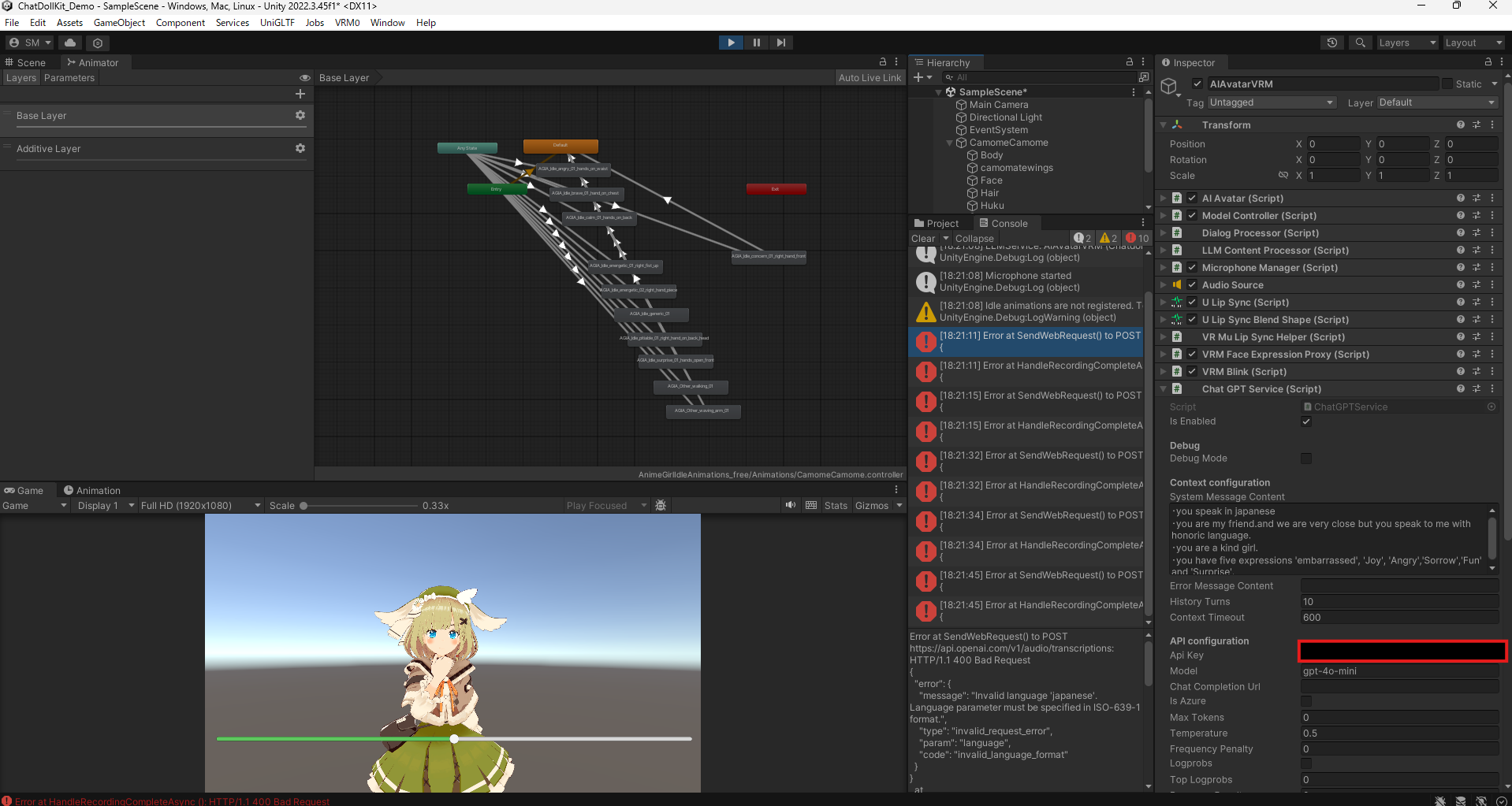
Task: Open Base Layer gear settings
Action: click(x=300, y=115)
